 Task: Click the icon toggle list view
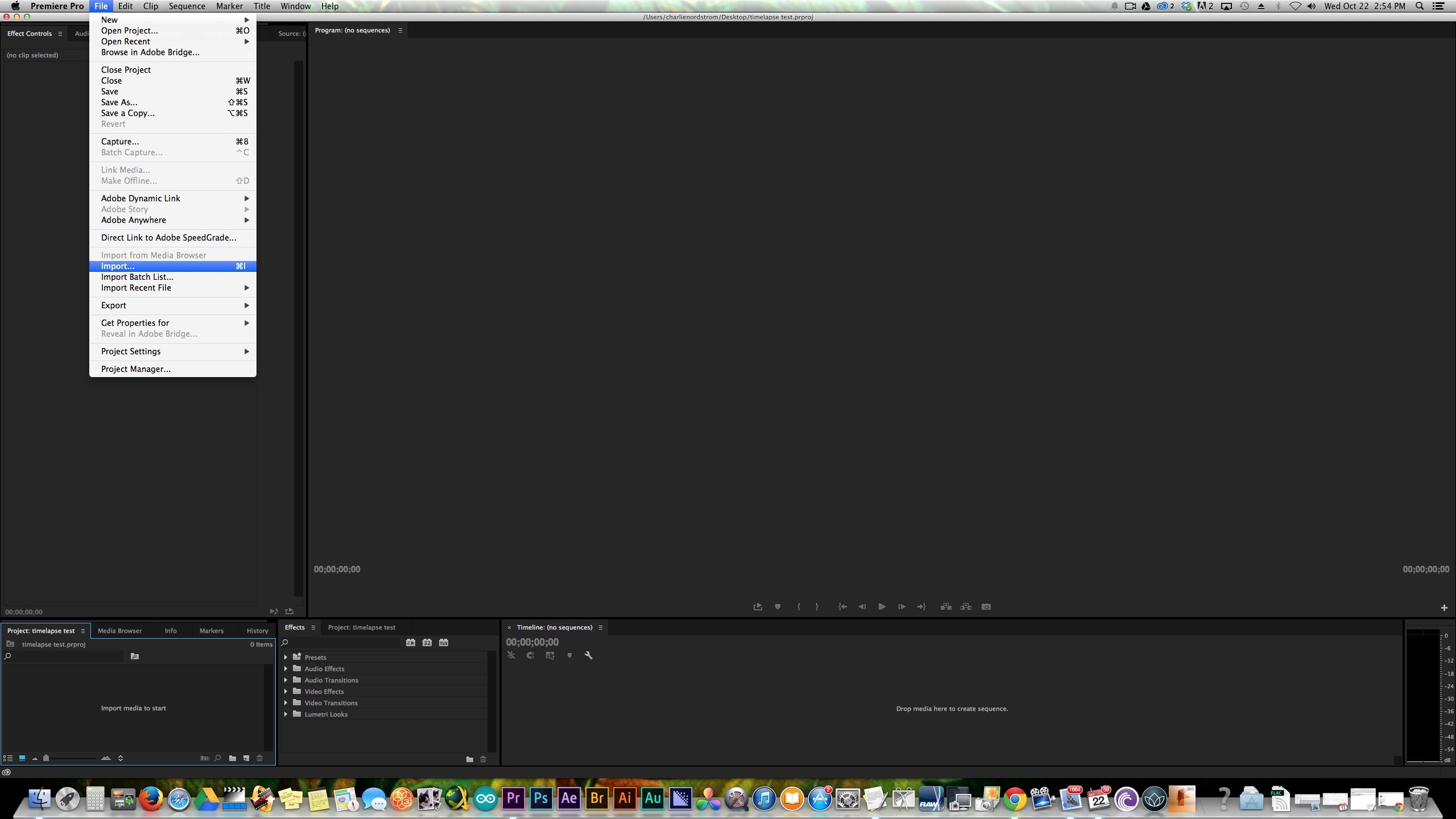tap(8, 758)
